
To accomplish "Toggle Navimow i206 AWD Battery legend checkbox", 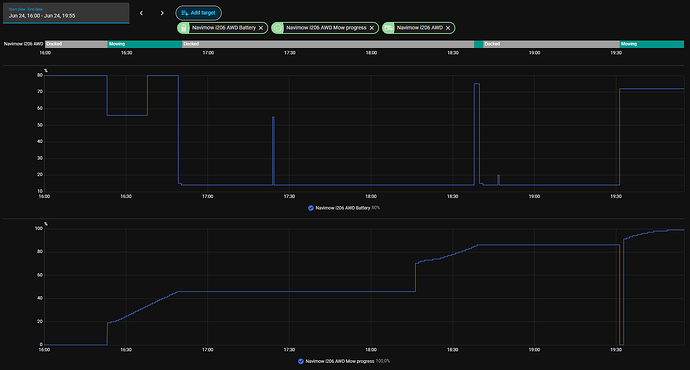I will point(311,208).
